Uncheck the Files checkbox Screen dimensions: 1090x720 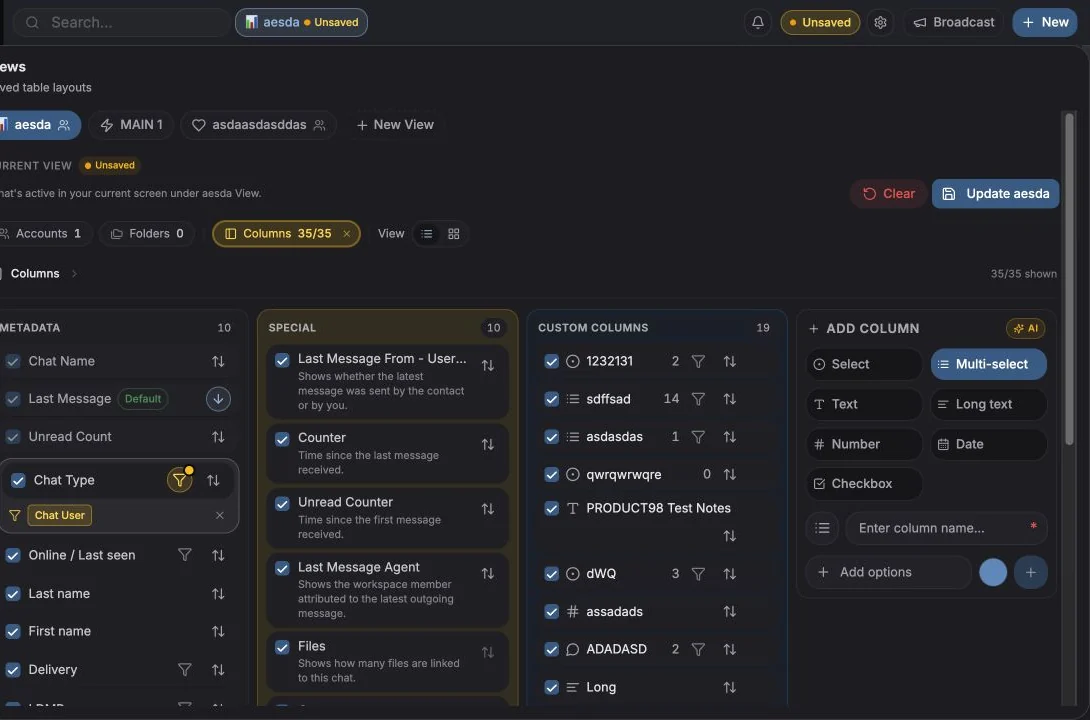[x=282, y=648]
